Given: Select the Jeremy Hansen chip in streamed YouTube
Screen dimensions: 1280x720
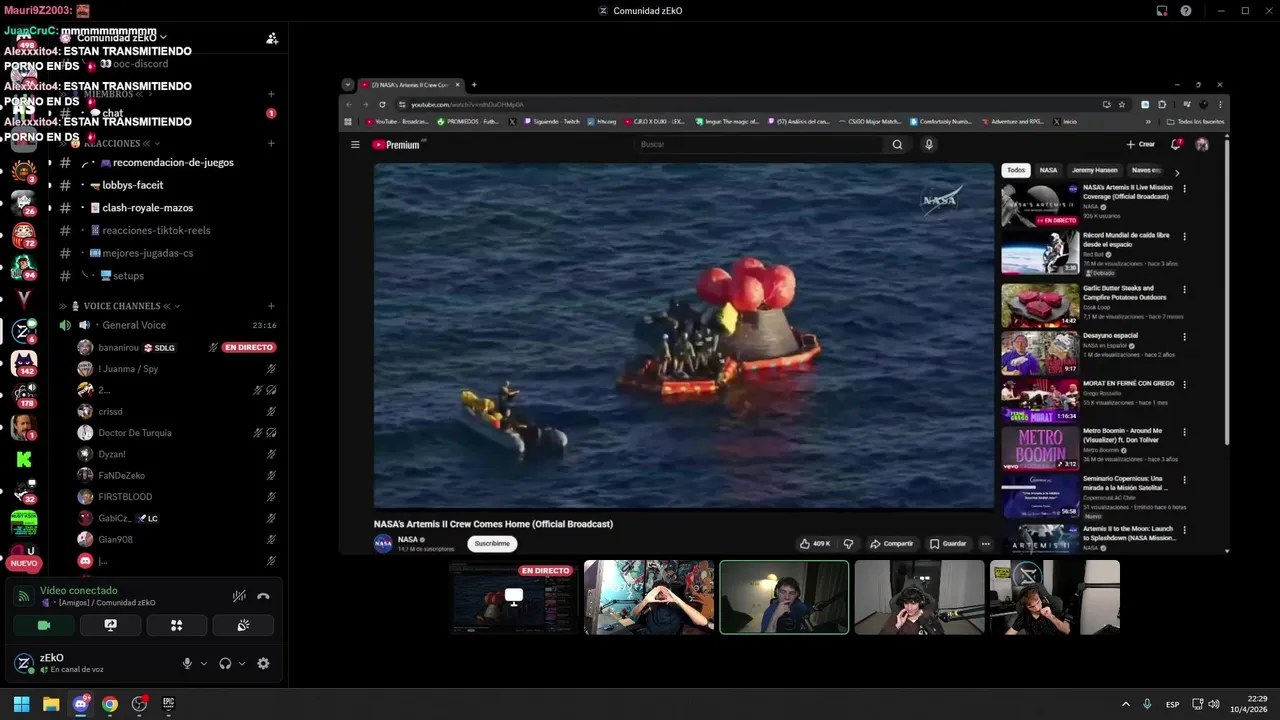Looking at the screenshot, I should (1094, 170).
